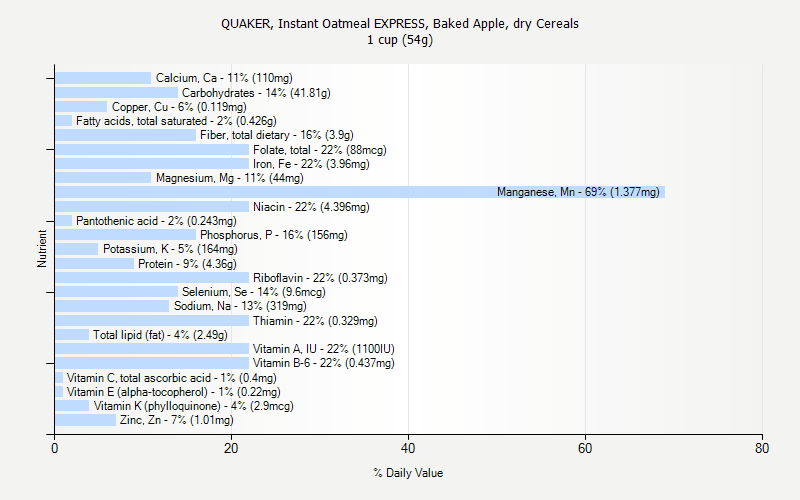Viewport: 800px width, 500px height.
Task: Click the 'Iron, Fe - 22% (3.96mg)' label
Action: pos(311,164)
